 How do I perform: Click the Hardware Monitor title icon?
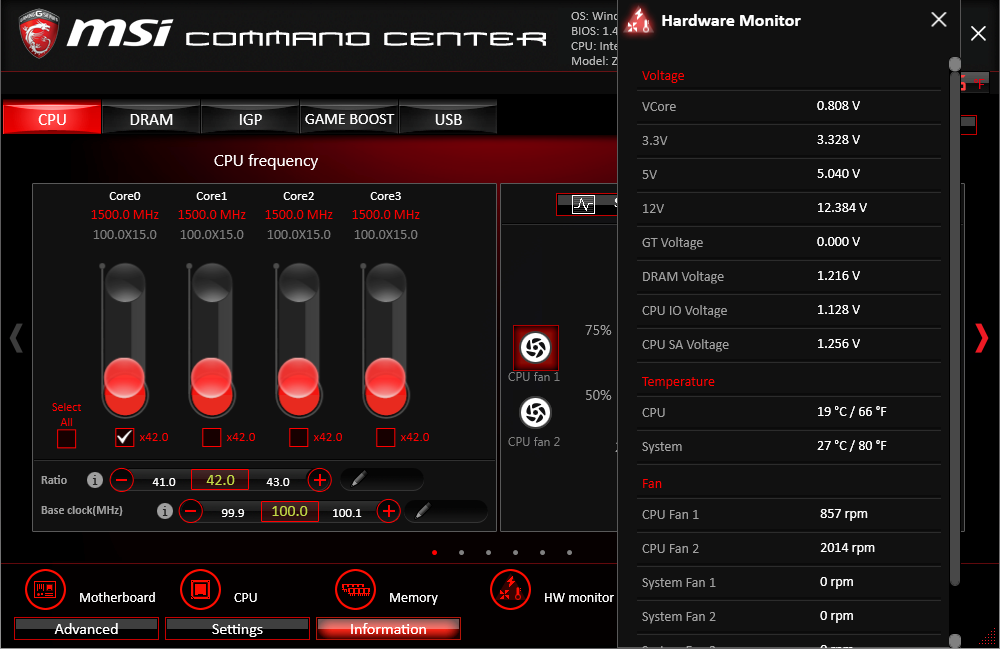coord(638,21)
